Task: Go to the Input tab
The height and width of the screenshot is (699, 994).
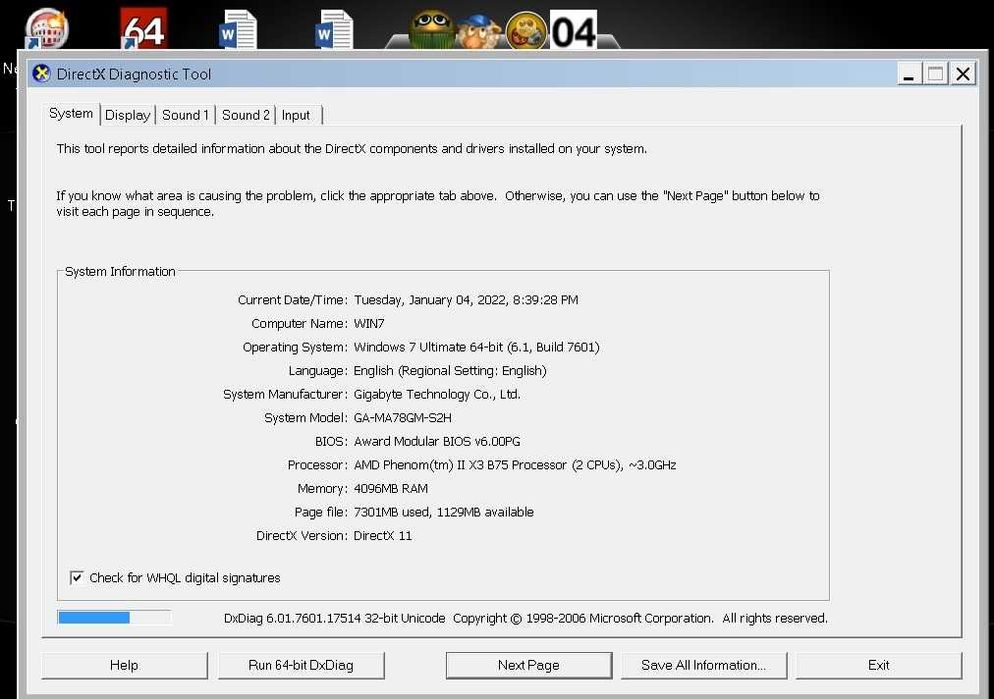Action: click(296, 115)
